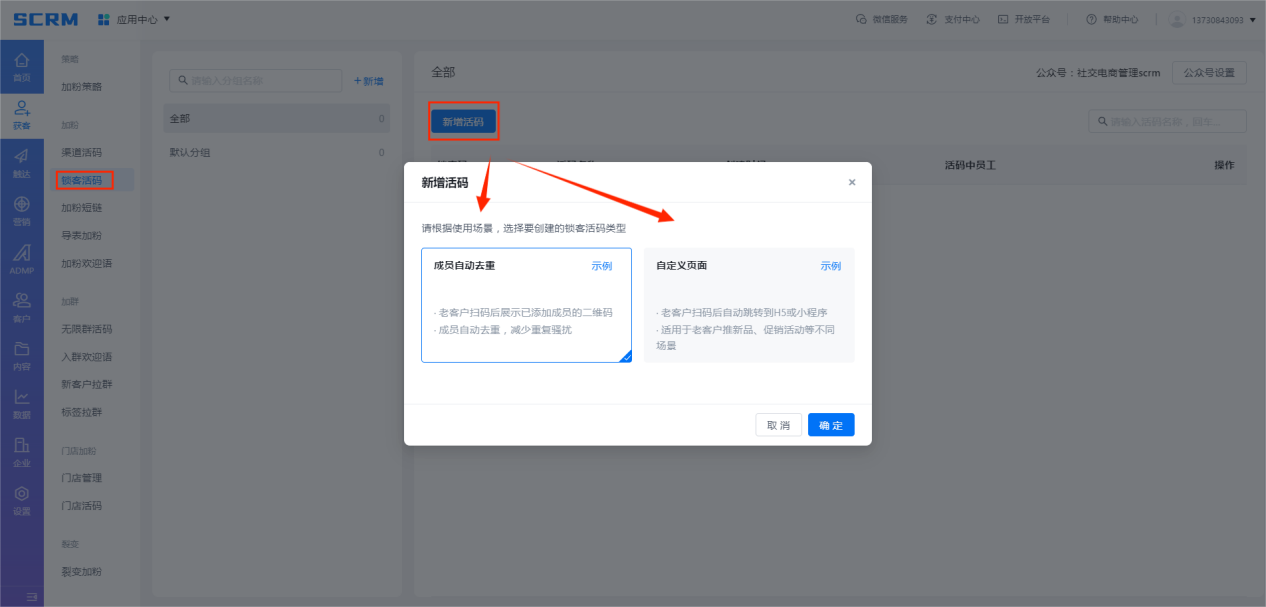
Task: Close the 新增活码 dialog with the X
Action: [852, 183]
